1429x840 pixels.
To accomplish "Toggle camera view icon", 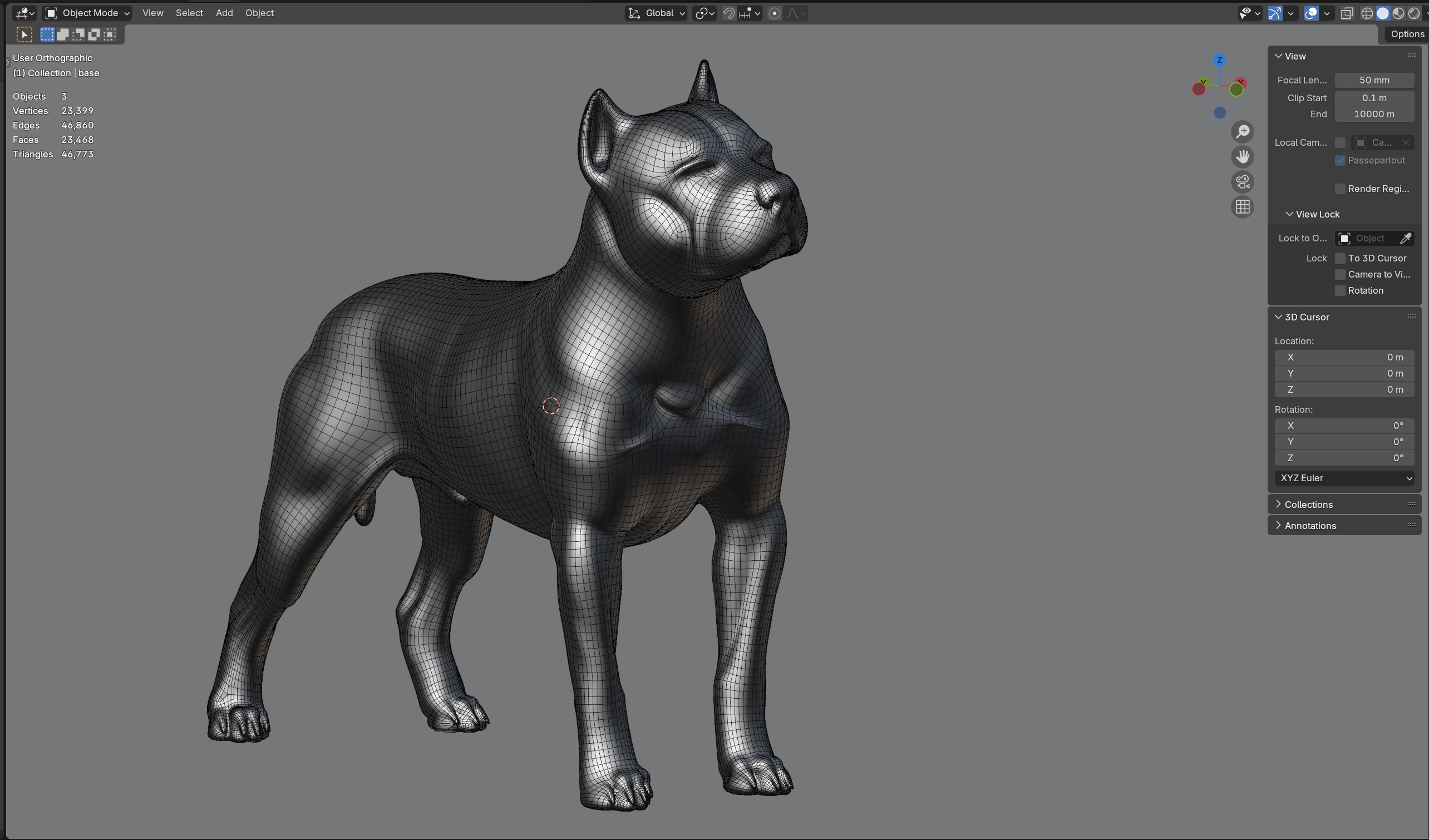I will 1243,182.
